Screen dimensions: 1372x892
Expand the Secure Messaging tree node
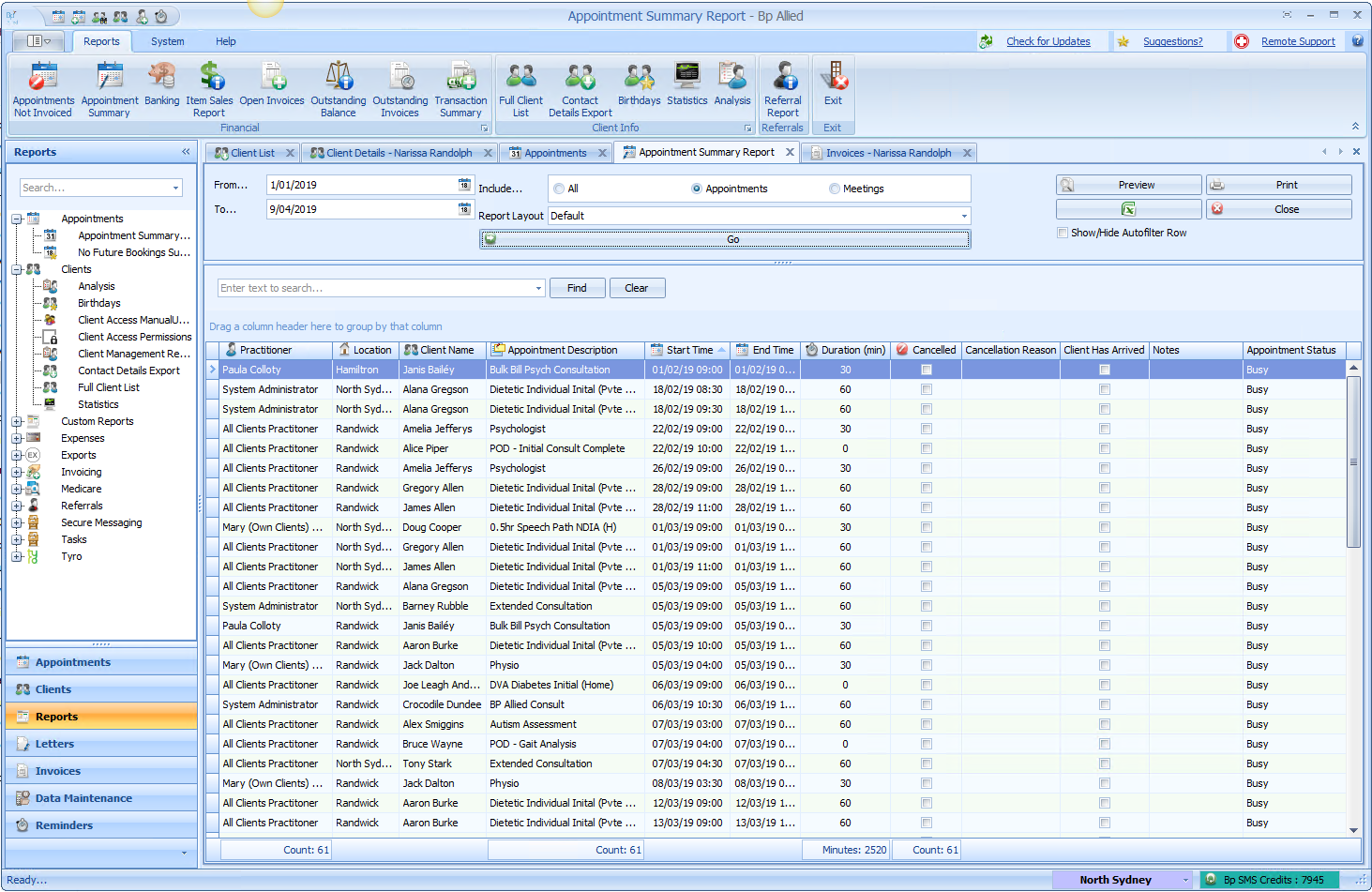[x=17, y=522]
